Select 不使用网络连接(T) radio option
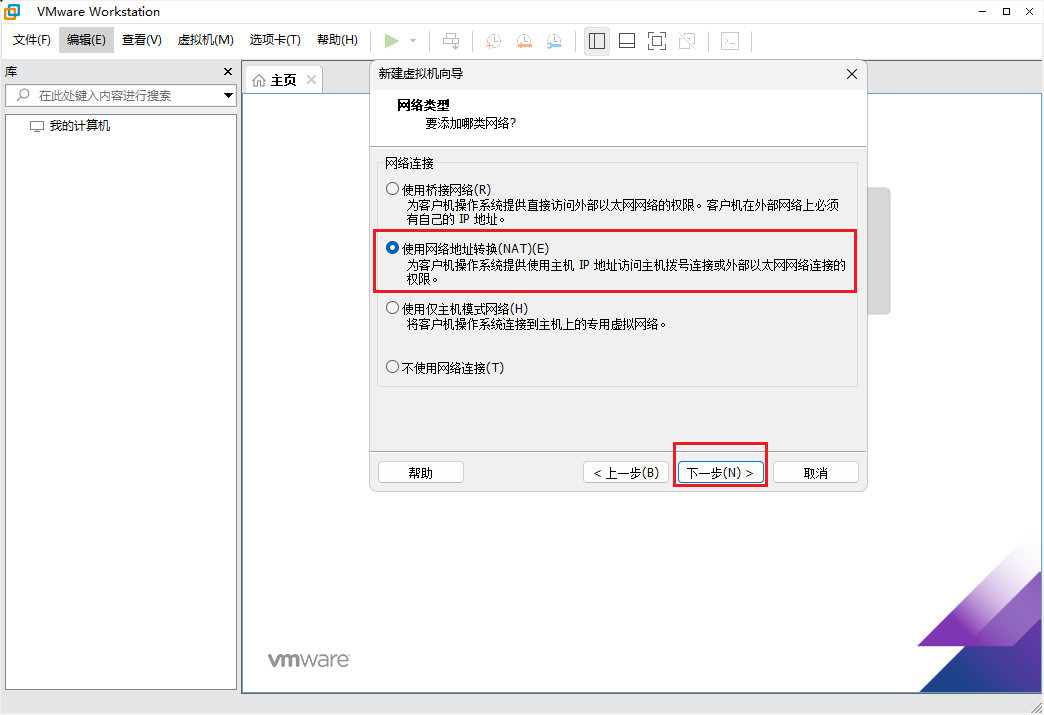This screenshot has width=1044, height=715. click(x=392, y=367)
